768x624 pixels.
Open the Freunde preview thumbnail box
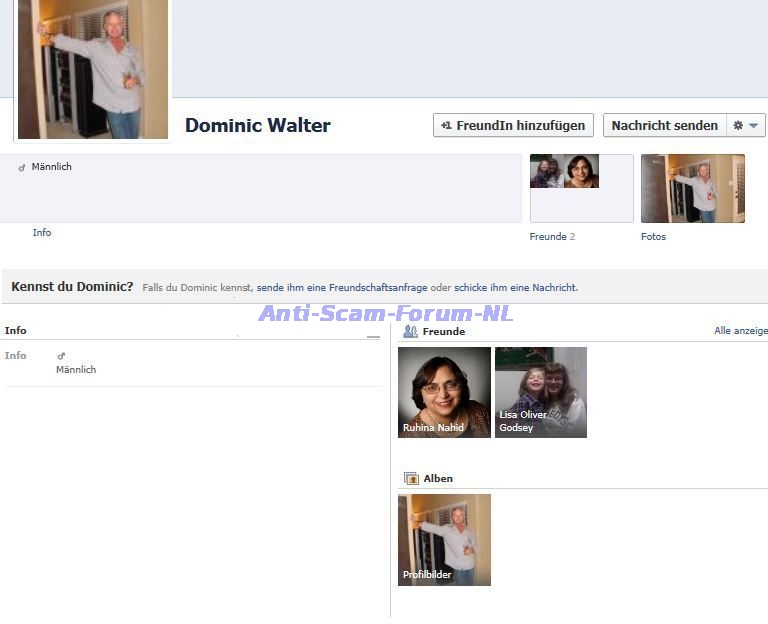[581, 188]
